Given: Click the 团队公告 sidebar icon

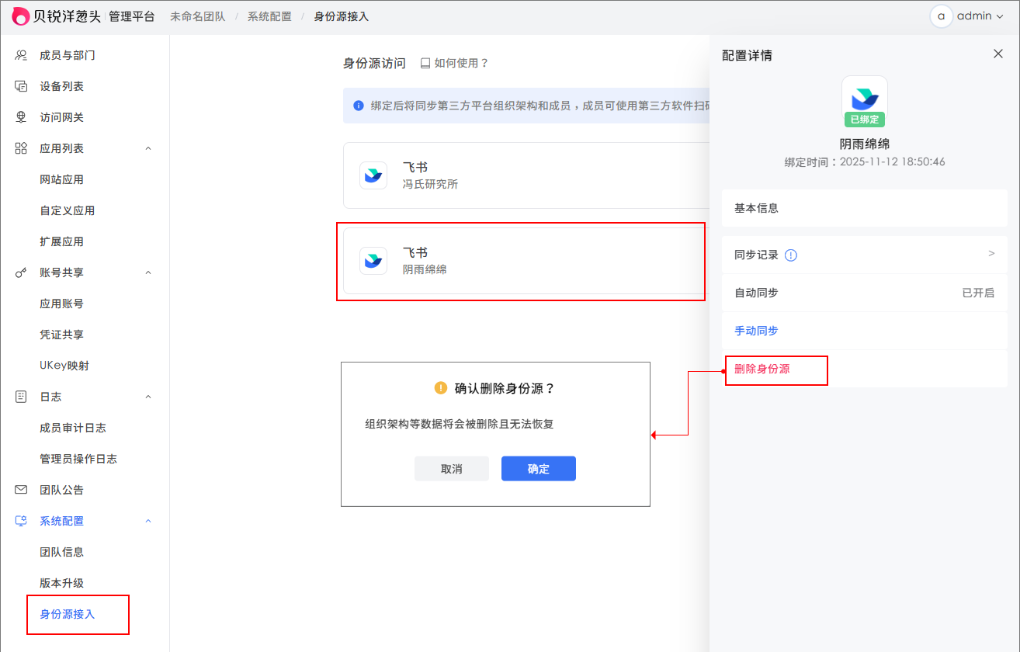Looking at the screenshot, I should [x=21, y=489].
